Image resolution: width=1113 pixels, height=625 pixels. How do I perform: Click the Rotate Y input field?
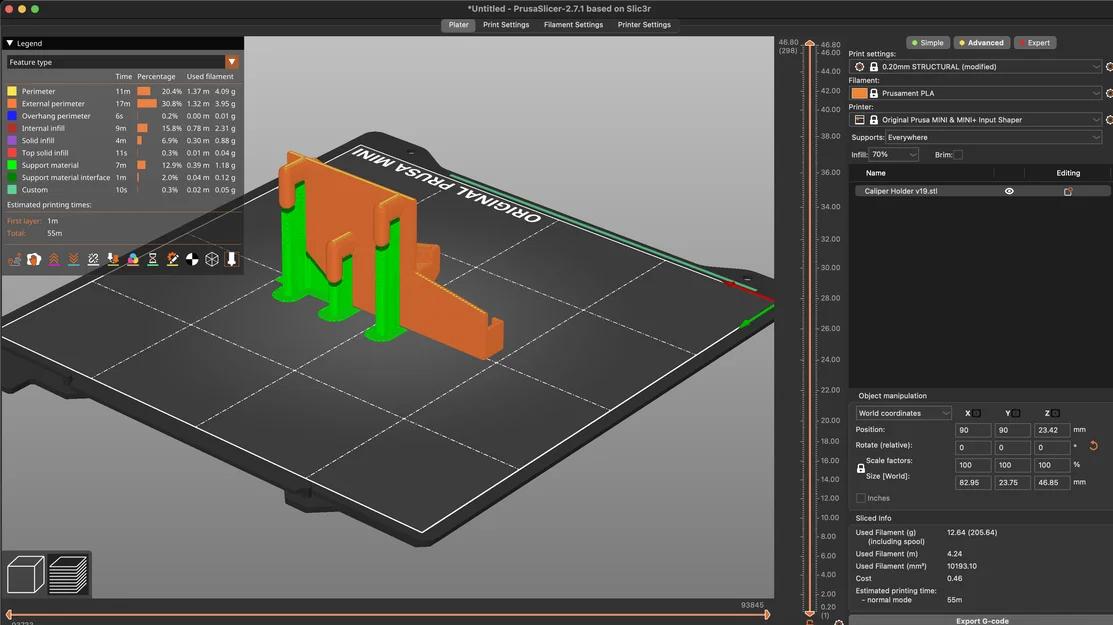coord(1011,448)
